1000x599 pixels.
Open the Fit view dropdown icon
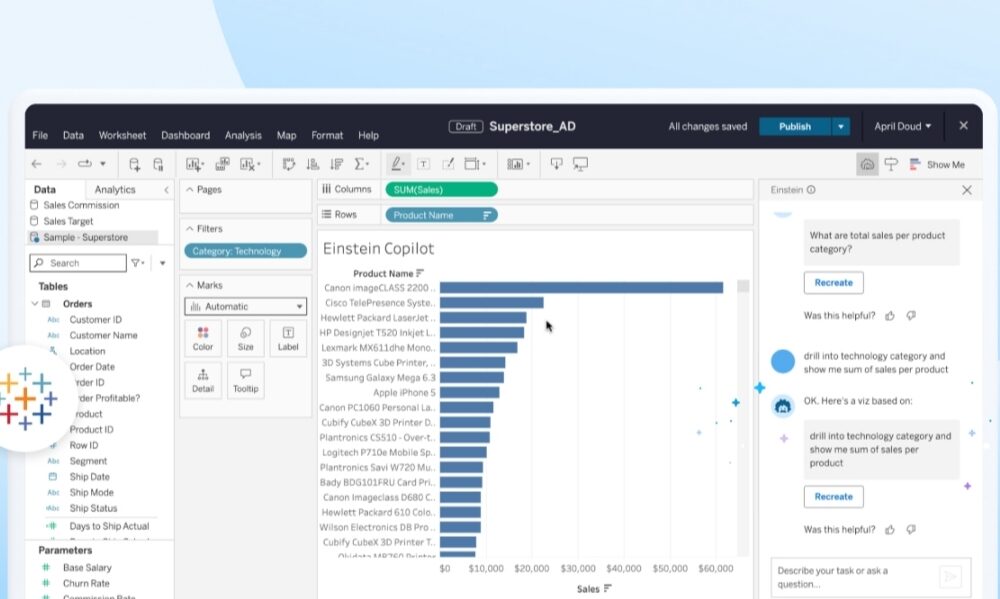tap(474, 164)
